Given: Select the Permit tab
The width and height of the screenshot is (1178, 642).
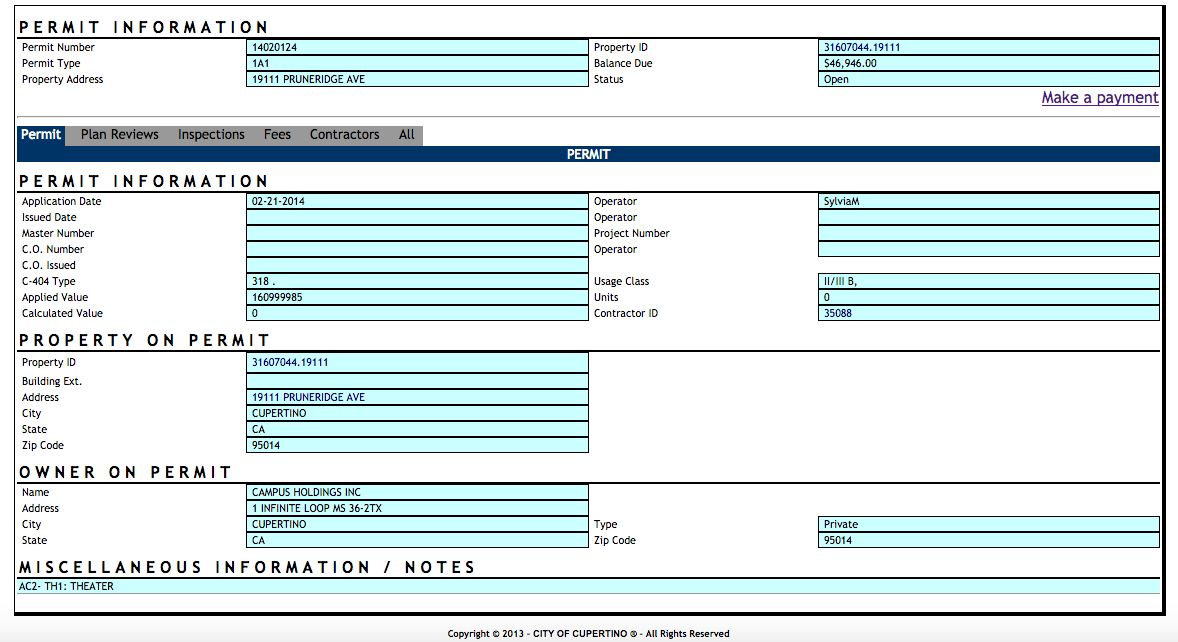Looking at the screenshot, I should coord(41,134).
